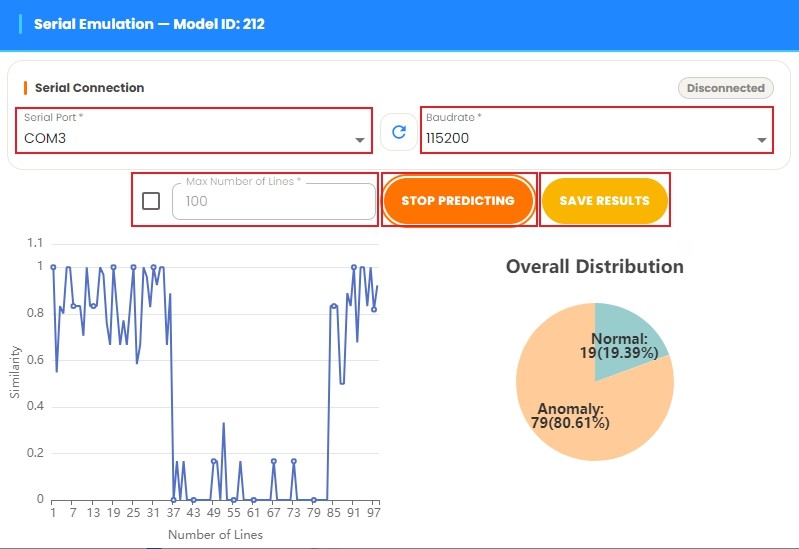Click the Overall Distribution chart title
Image resolution: width=799 pixels, height=549 pixels.
pyautogui.click(x=595, y=267)
